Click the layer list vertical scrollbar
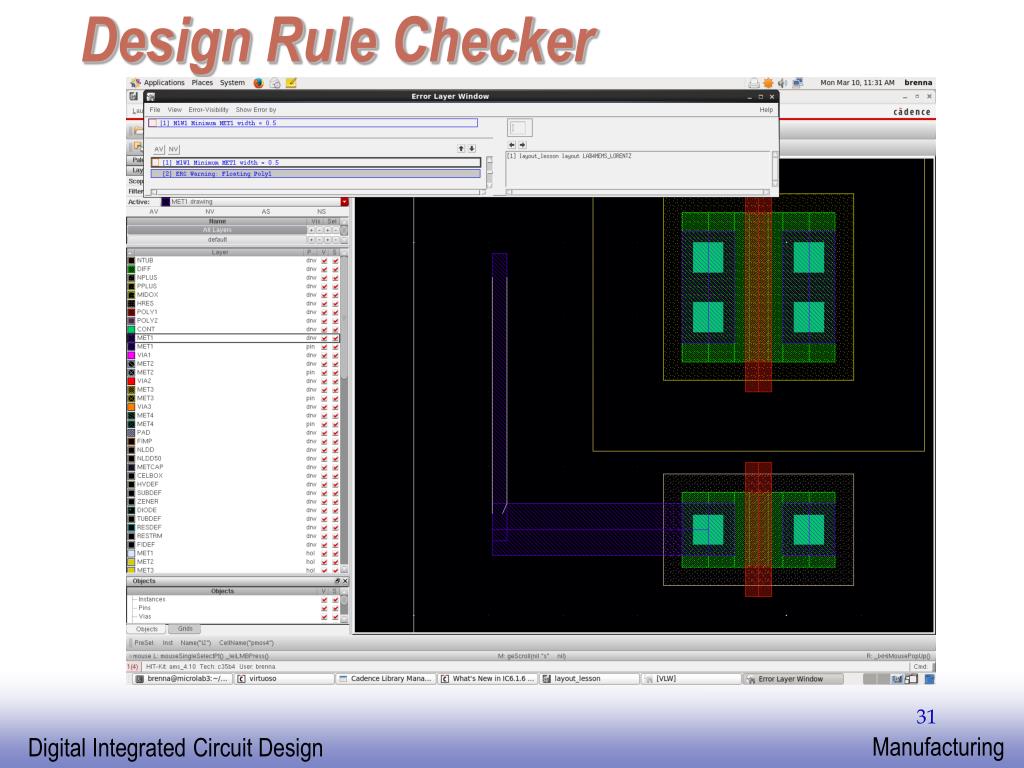The height and width of the screenshot is (768, 1024). tap(344, 411)
